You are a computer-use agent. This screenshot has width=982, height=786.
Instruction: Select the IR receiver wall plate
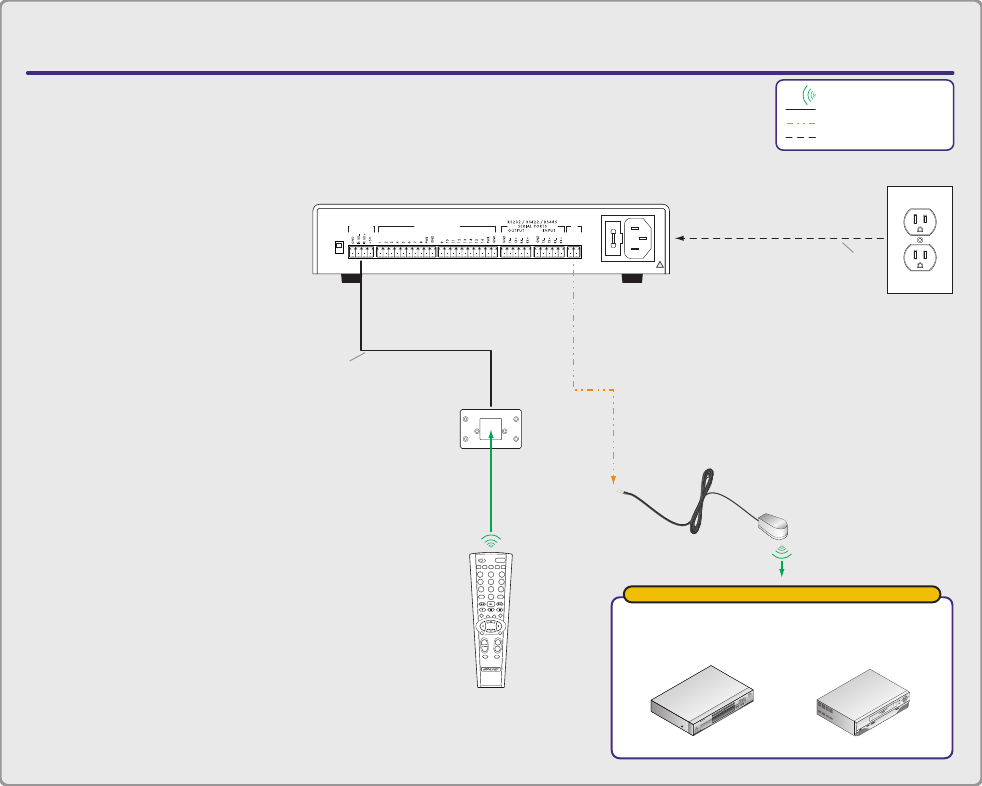tap(491, 429)
